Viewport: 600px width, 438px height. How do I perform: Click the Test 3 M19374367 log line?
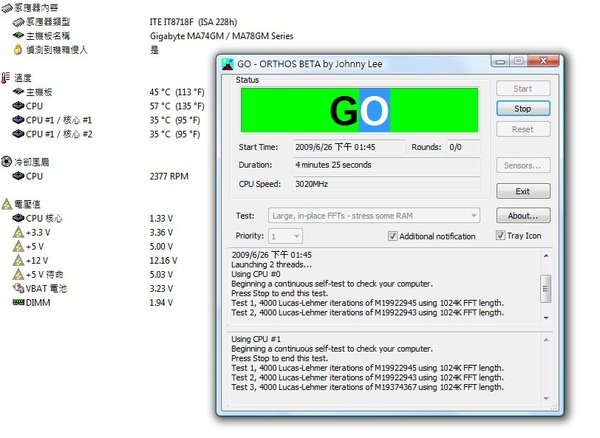pyautogui.click(x=367, y=387)
